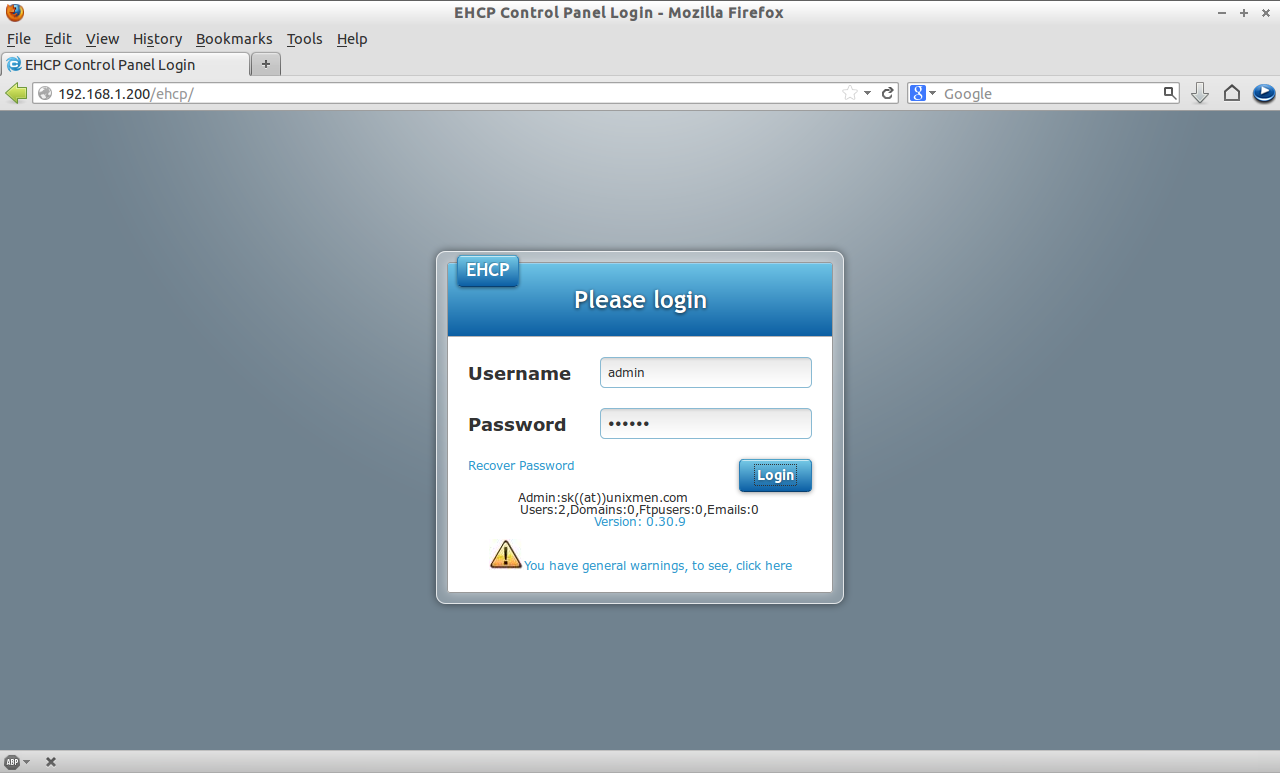Select the EHCP Control Panel Login tab
The height and width of the screenshot is (774, 1280).
125,64
